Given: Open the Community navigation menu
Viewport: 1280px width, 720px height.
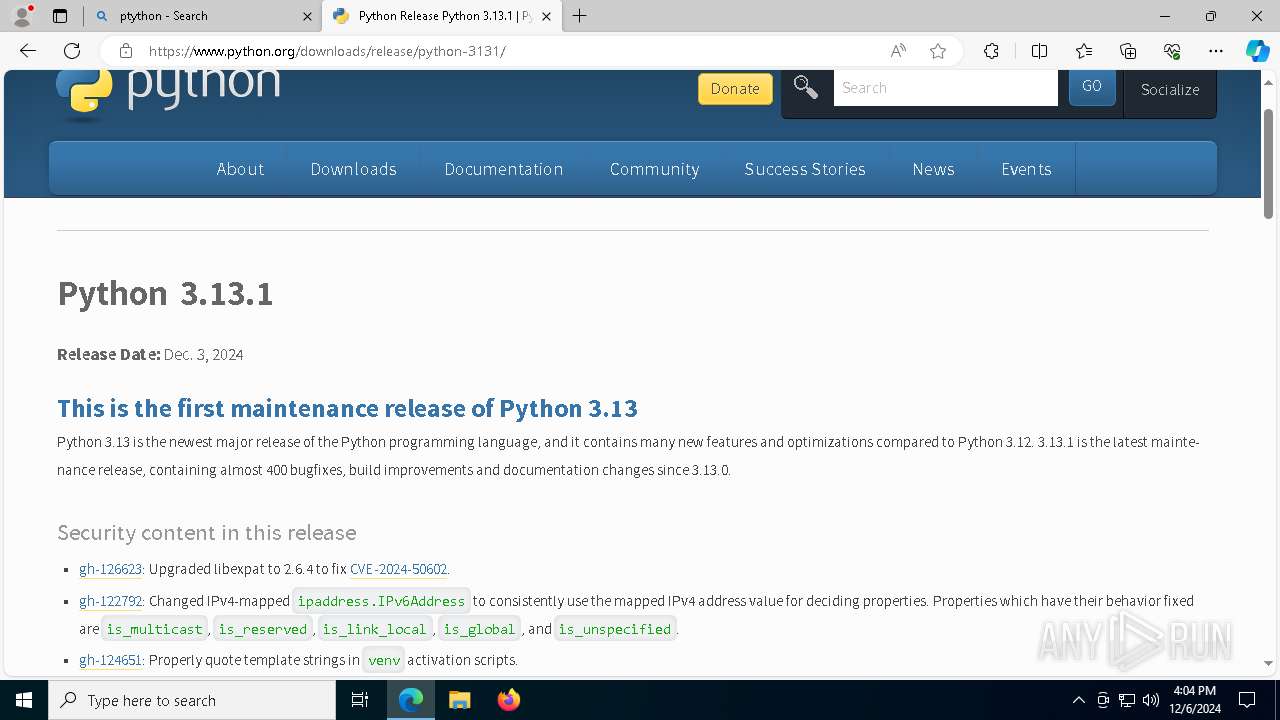Looking at the screenshot, I should click(654, 169).
